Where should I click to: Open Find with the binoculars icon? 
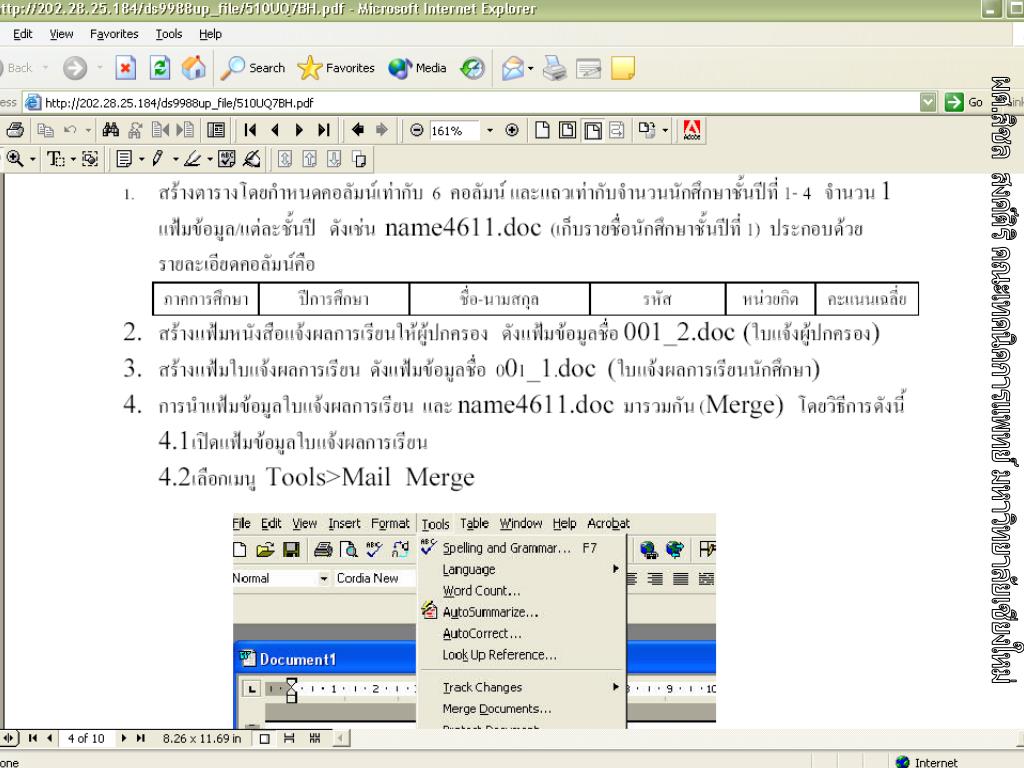pos(110,130)
